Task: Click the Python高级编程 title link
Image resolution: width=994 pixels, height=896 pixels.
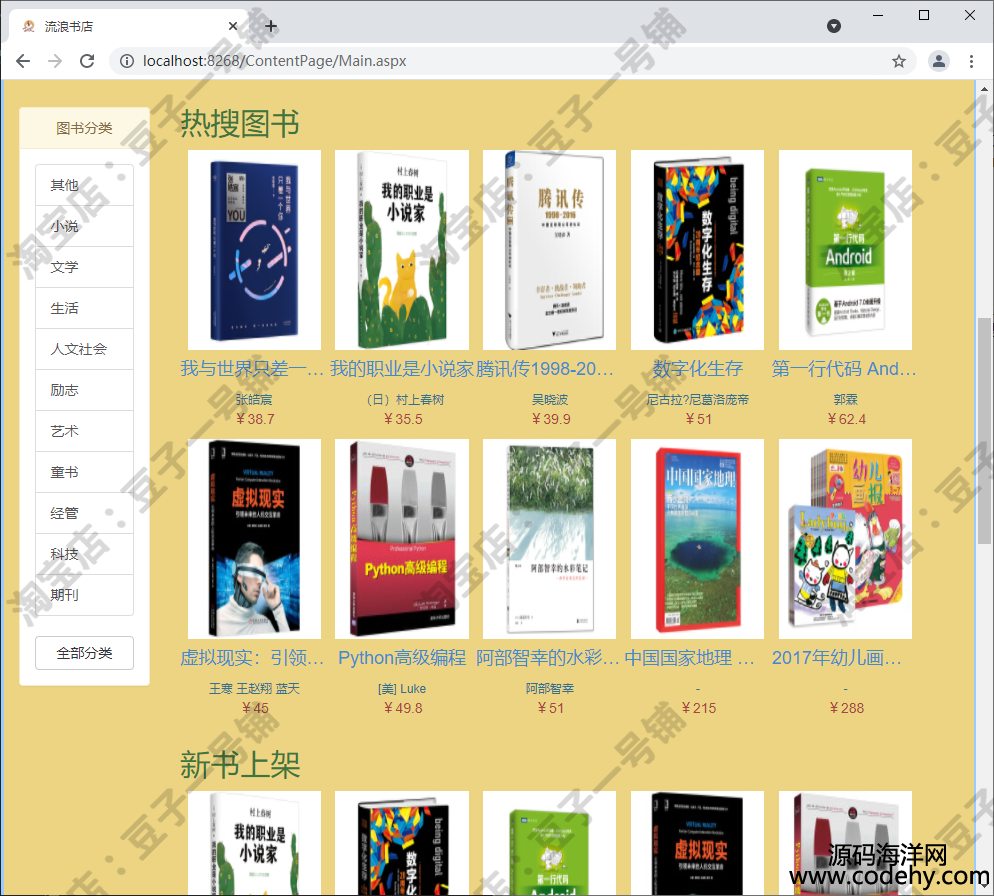Action: point(402,658)
